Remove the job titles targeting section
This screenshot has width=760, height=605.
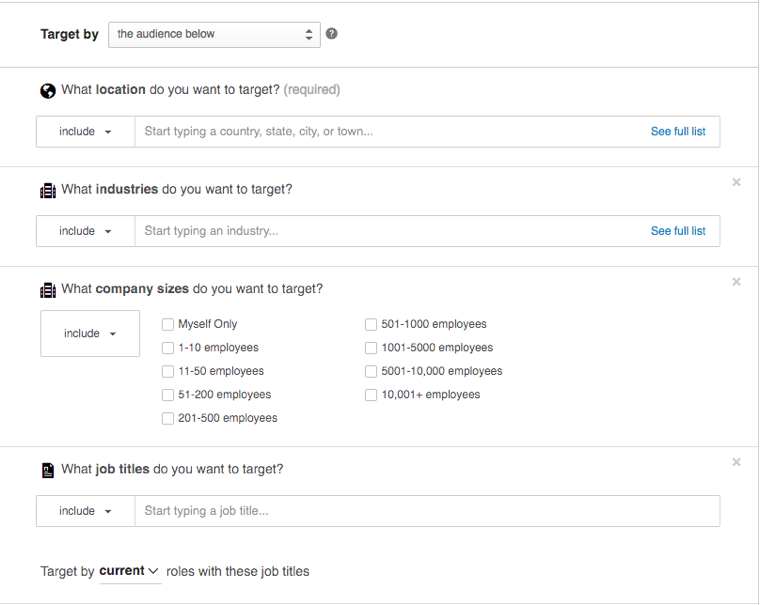point(736,462)
